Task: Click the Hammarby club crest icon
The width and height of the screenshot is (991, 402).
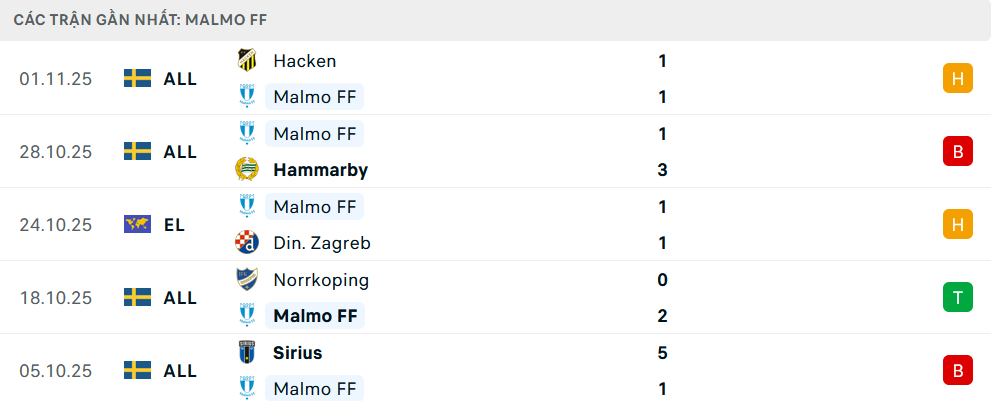Action: click(246, 170)
